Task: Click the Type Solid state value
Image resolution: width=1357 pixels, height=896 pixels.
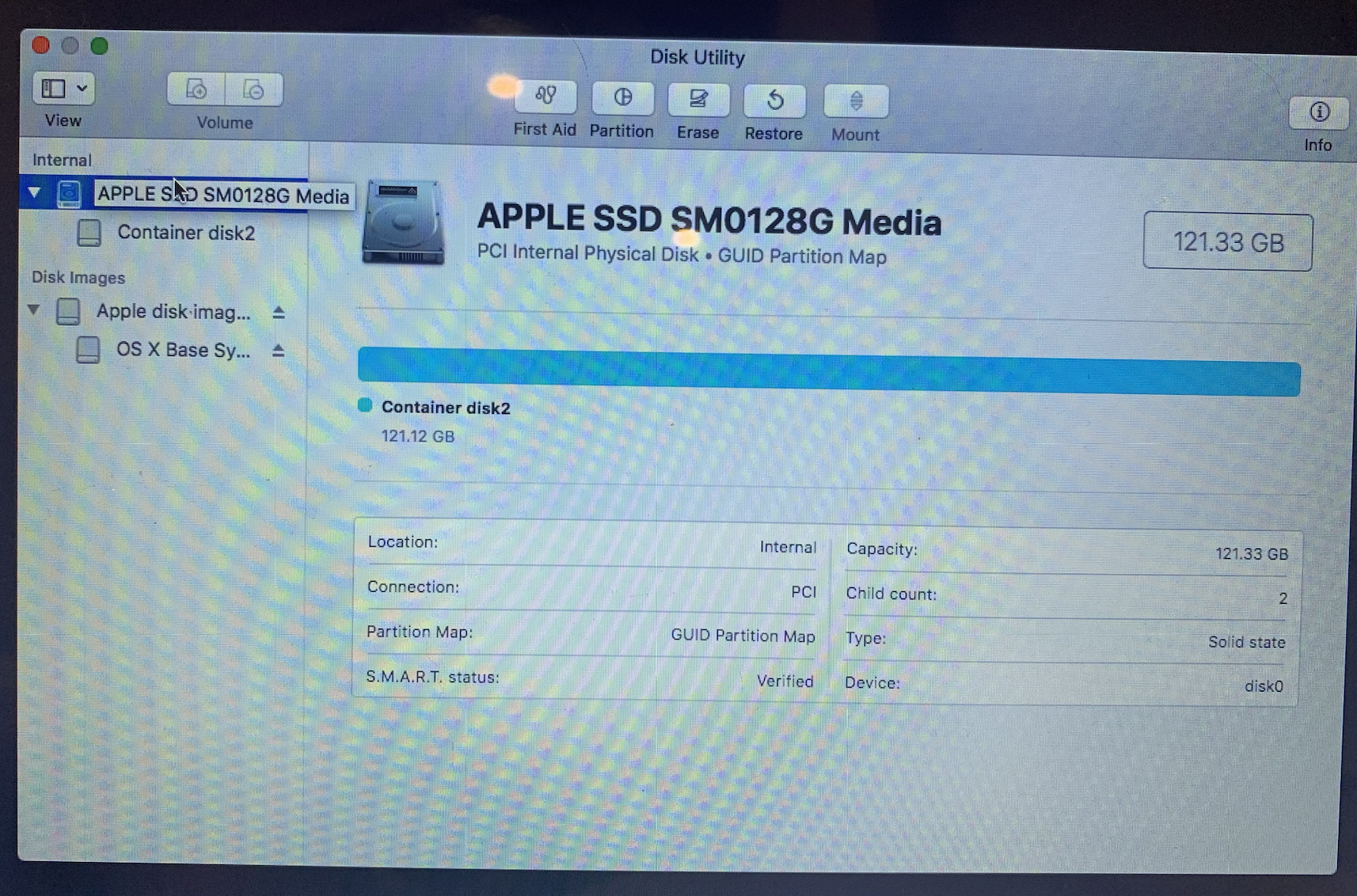Action: 1247,642
